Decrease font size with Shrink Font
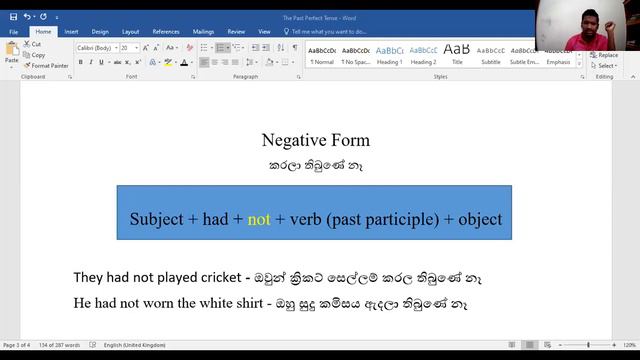 pos(156,48)
